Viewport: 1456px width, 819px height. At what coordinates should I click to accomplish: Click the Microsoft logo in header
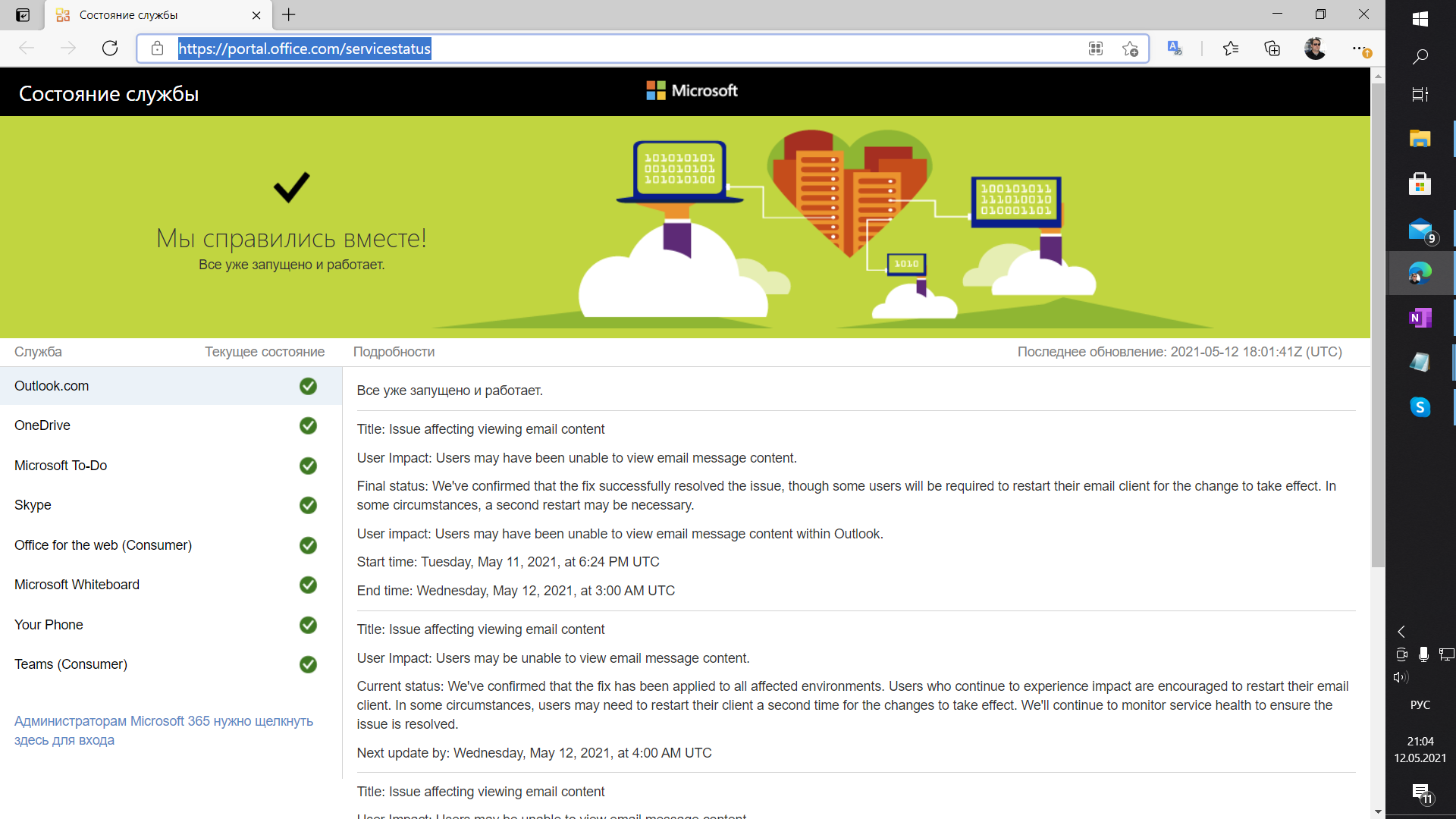(692, 91)
